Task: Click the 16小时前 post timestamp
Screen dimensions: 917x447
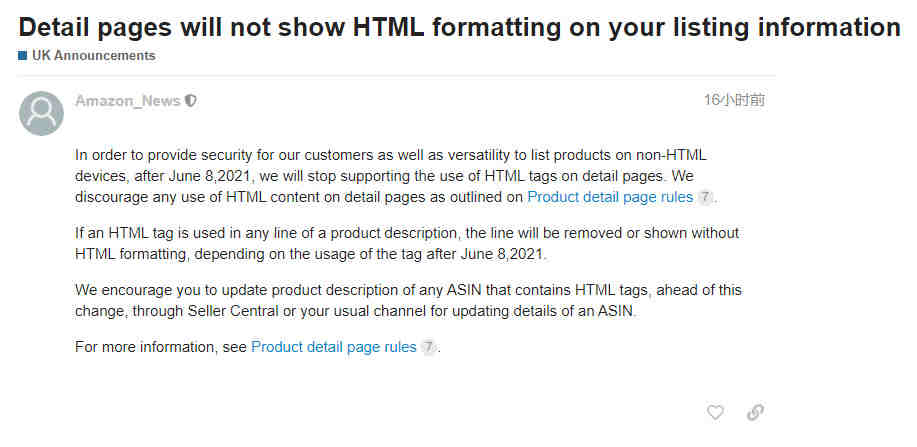Action: pyautogui.click(x=734, y=100)
